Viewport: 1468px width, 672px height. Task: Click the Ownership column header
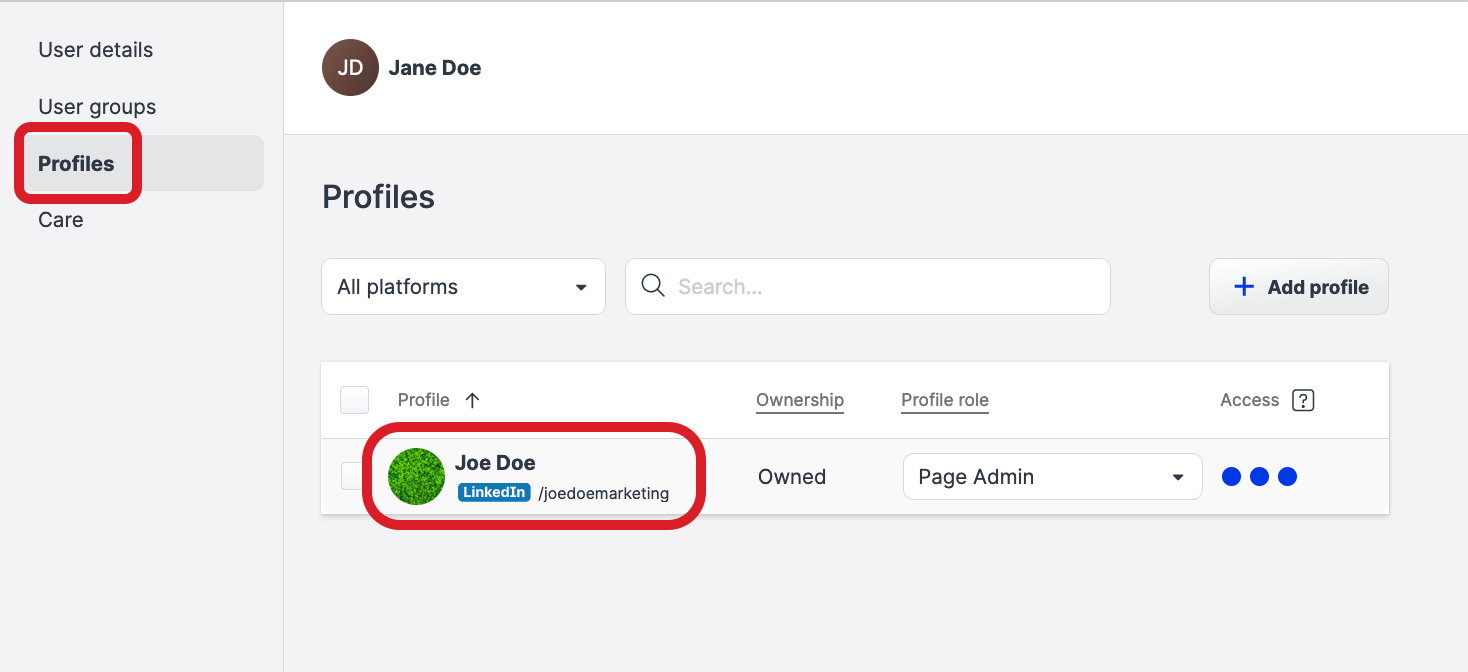point(800,400)
